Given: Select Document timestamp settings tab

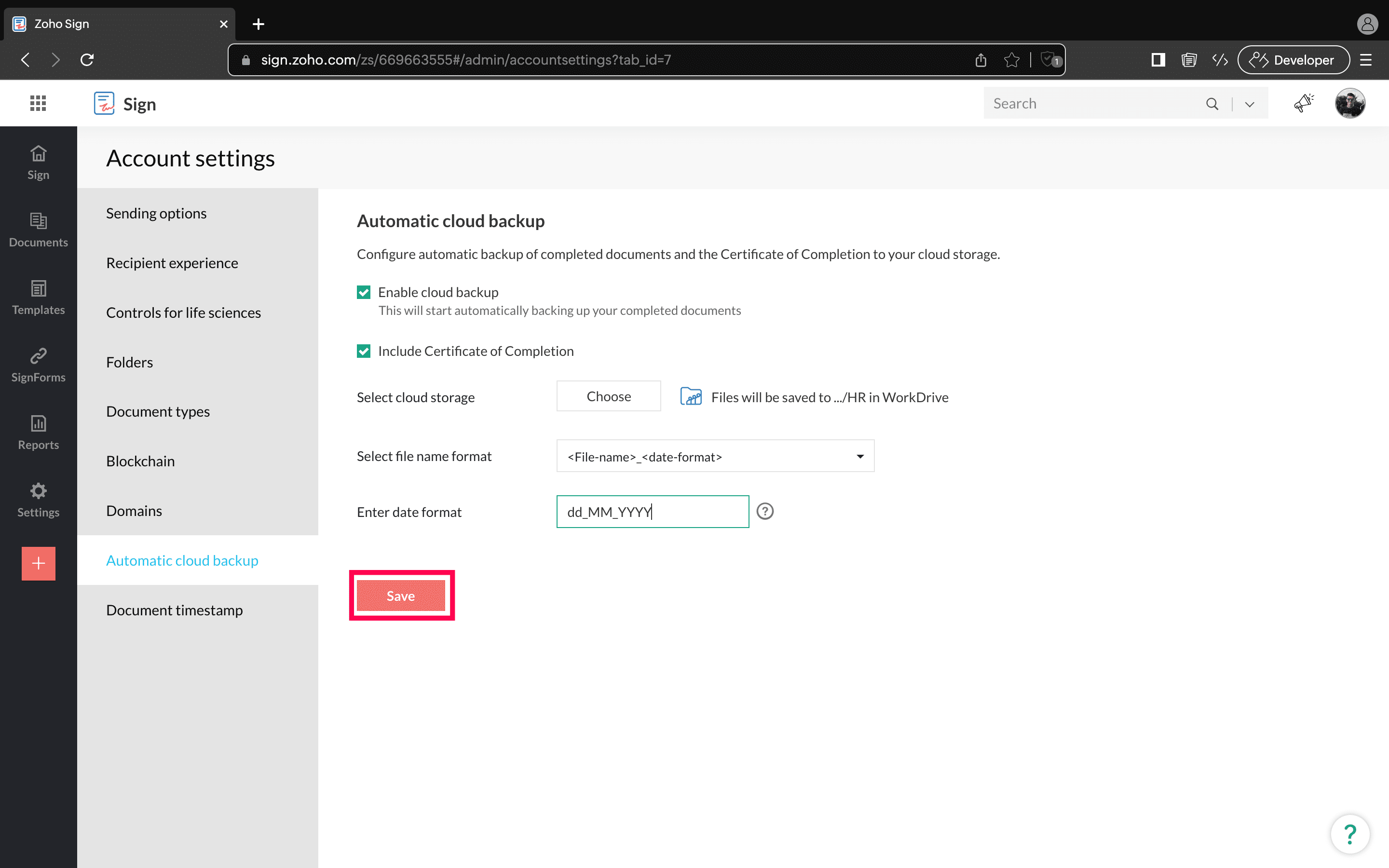Looking at the screenshot, I should 175,610.
